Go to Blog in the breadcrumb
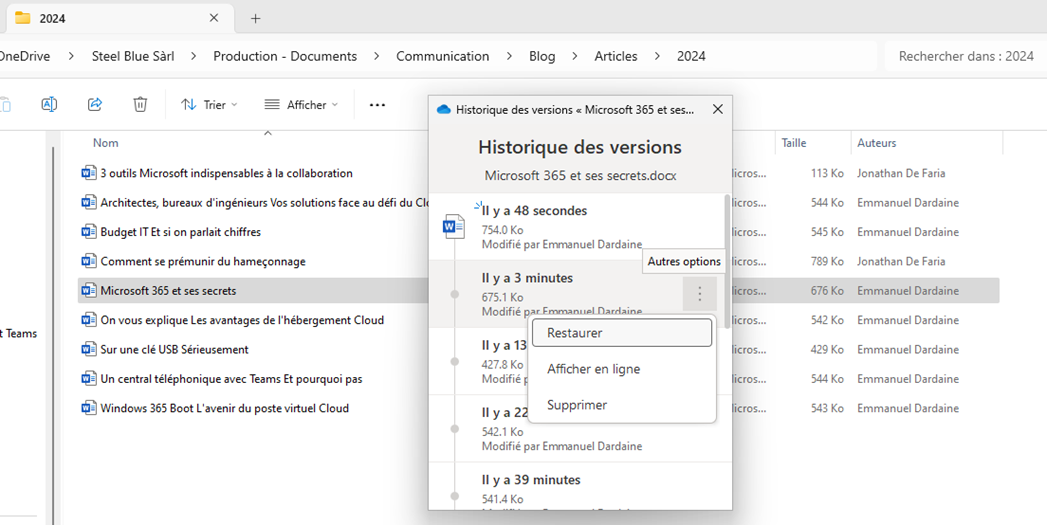Screen dimensions: 1047x525 (542, 56)
